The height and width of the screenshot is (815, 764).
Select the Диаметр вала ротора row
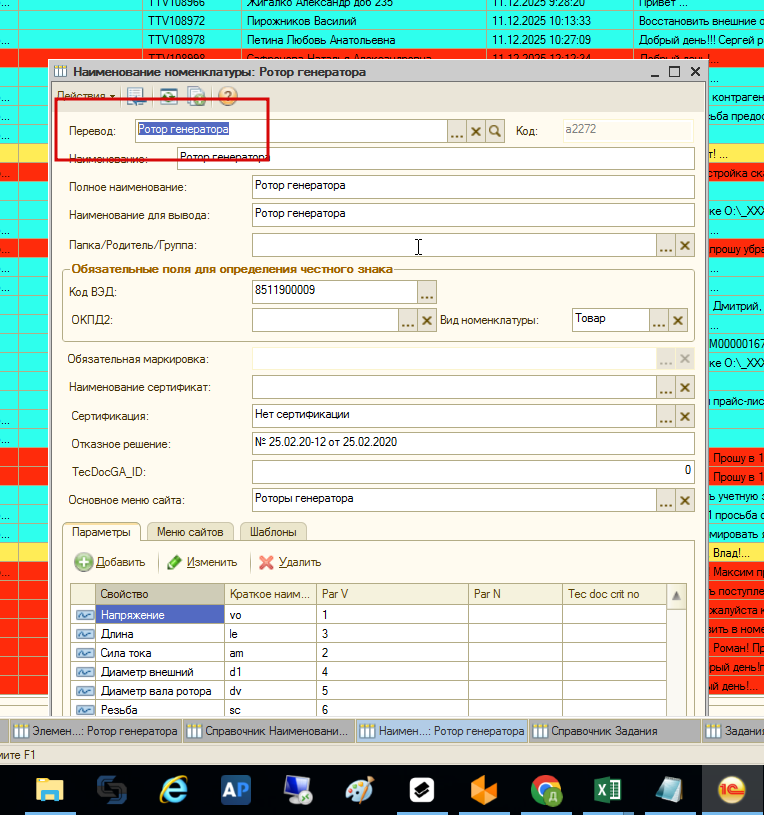pos(368,691)
